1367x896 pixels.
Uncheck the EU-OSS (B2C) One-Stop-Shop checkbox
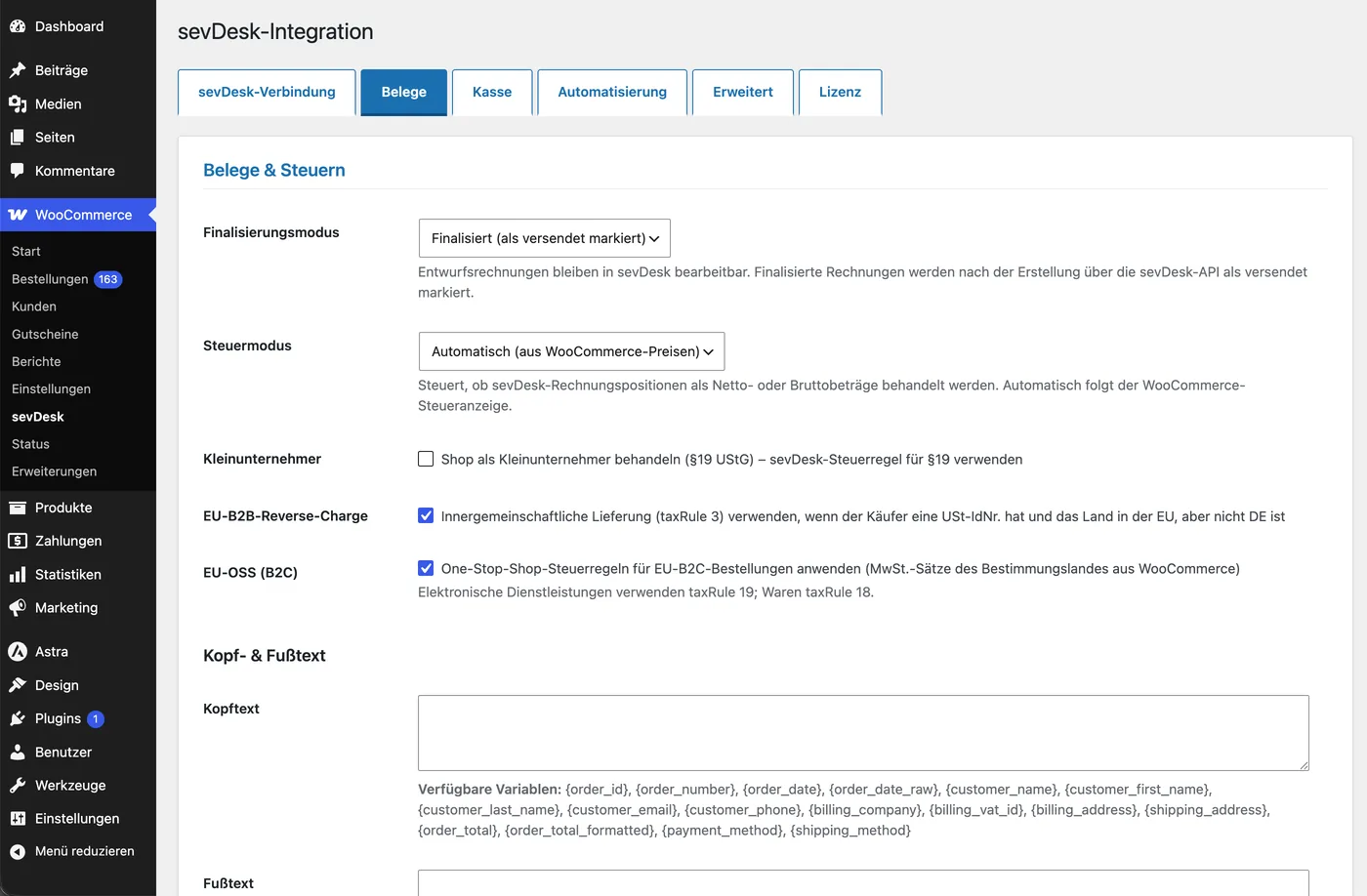pyautogui.click(x=426, y=568)
